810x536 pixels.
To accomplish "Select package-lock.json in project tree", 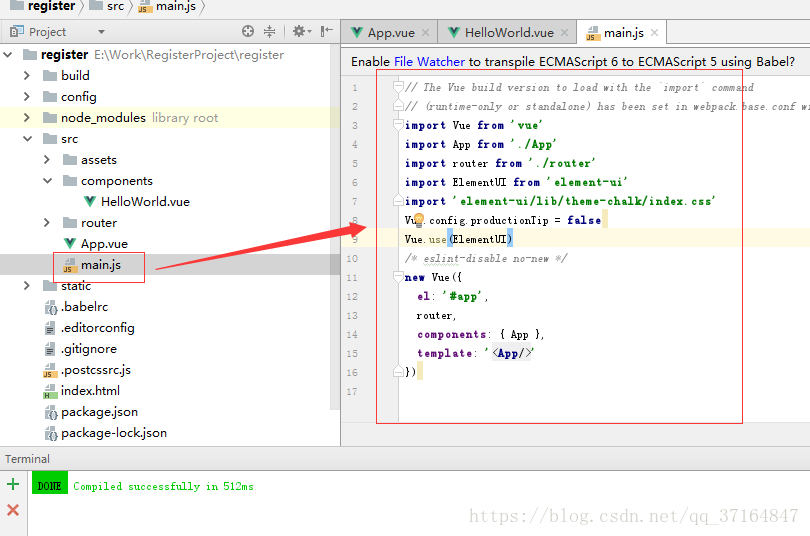I will click(114, 433).
